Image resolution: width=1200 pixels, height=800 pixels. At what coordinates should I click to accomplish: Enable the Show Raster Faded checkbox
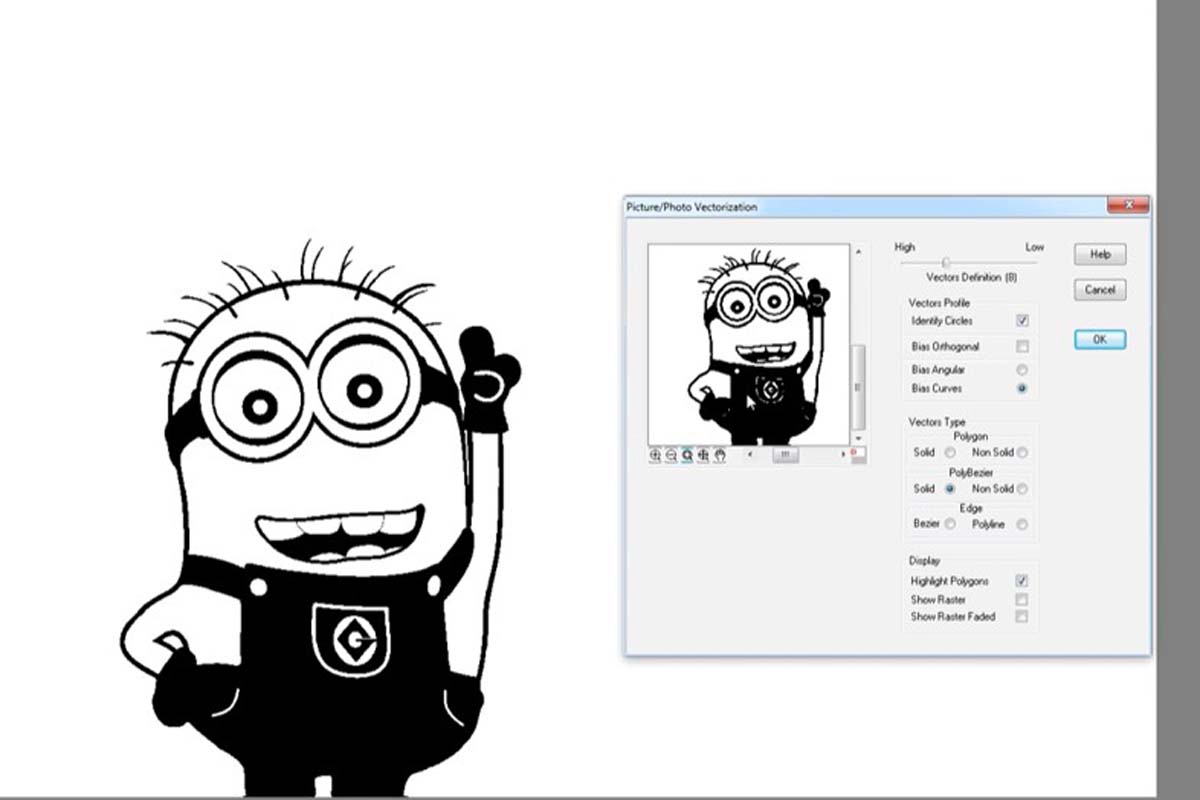click(x=1022, y=617)
